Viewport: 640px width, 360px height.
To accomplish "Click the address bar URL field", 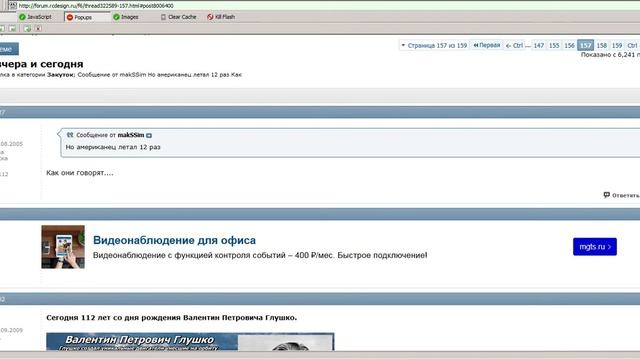I will click(x=327, y=6).
